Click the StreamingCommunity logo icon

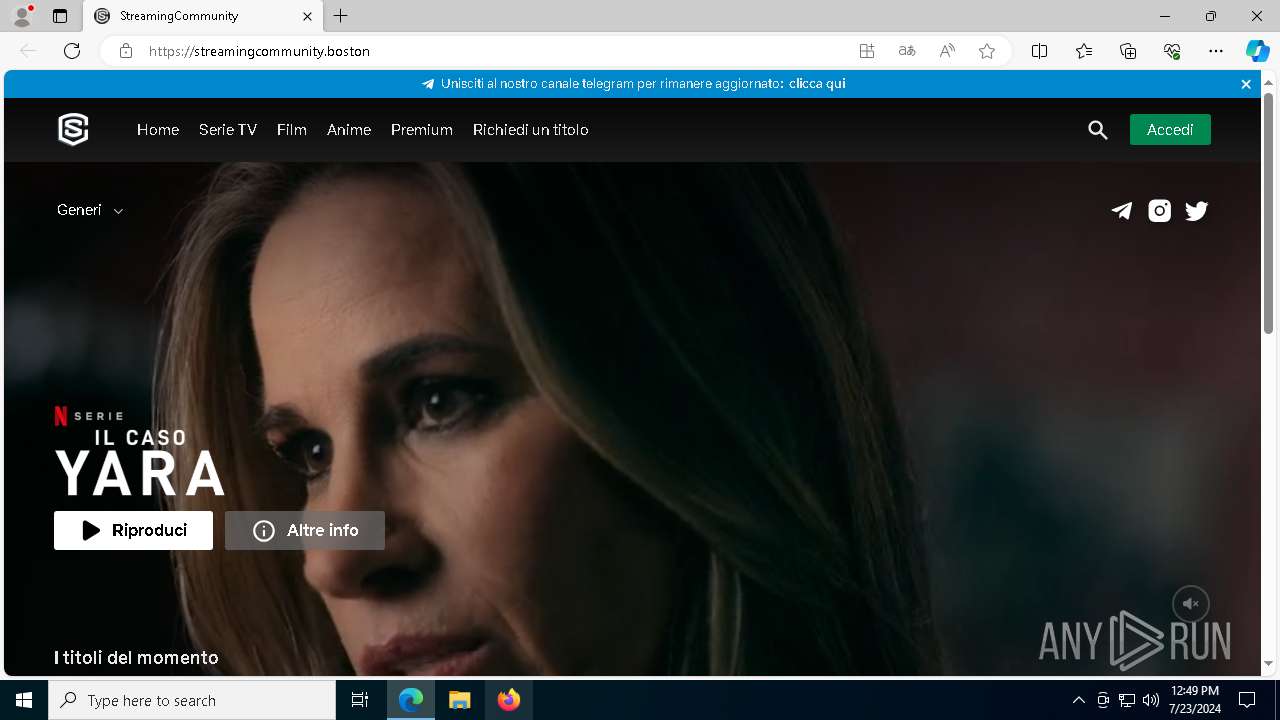(x=73, y=130)
